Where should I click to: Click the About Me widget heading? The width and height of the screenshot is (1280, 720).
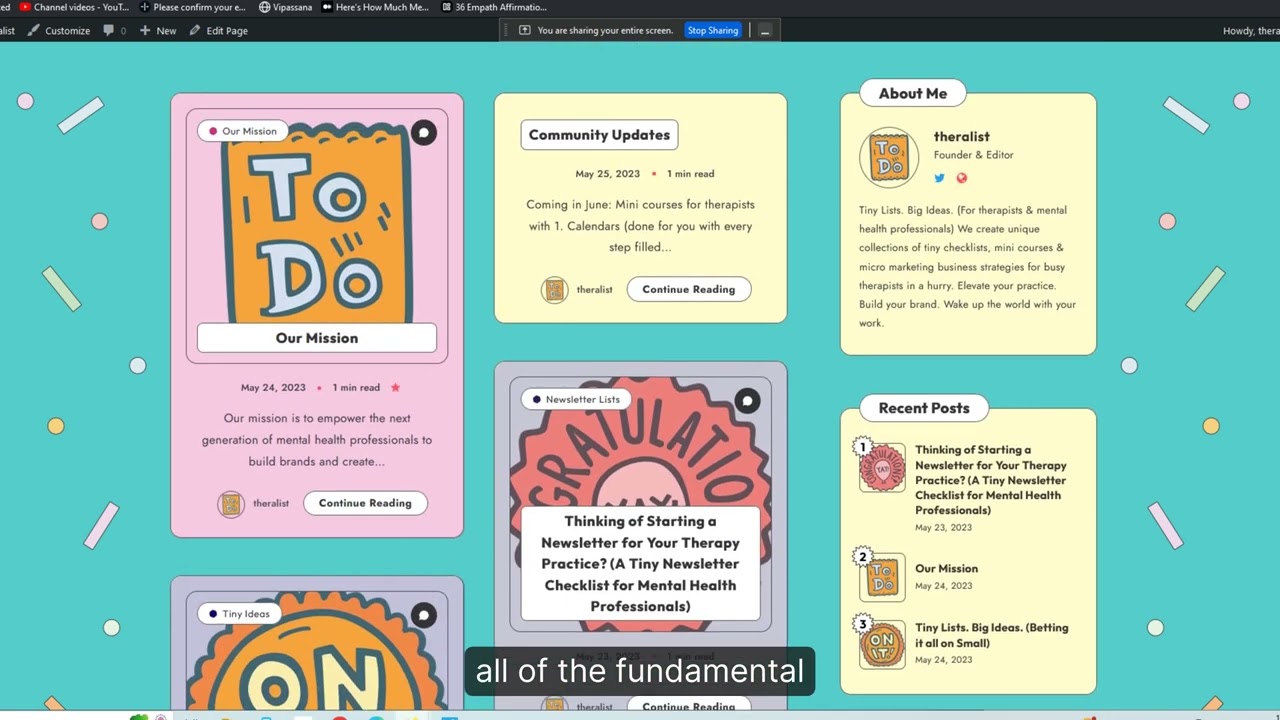point(913,93)
